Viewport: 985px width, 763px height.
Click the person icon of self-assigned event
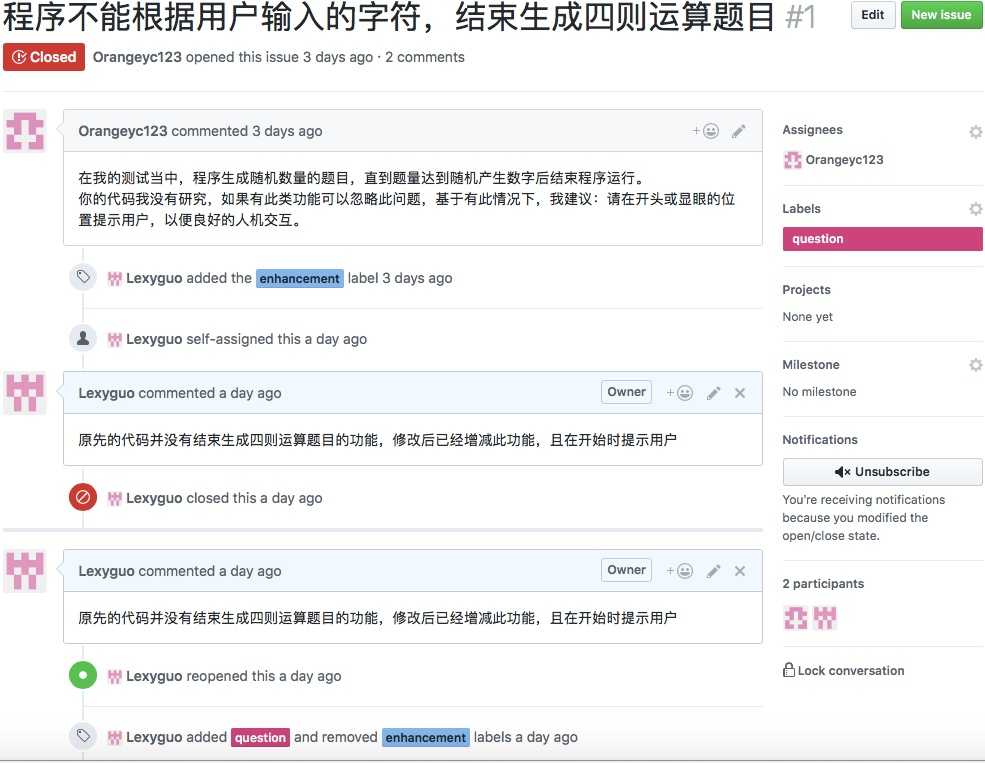[x=83, y=338]
